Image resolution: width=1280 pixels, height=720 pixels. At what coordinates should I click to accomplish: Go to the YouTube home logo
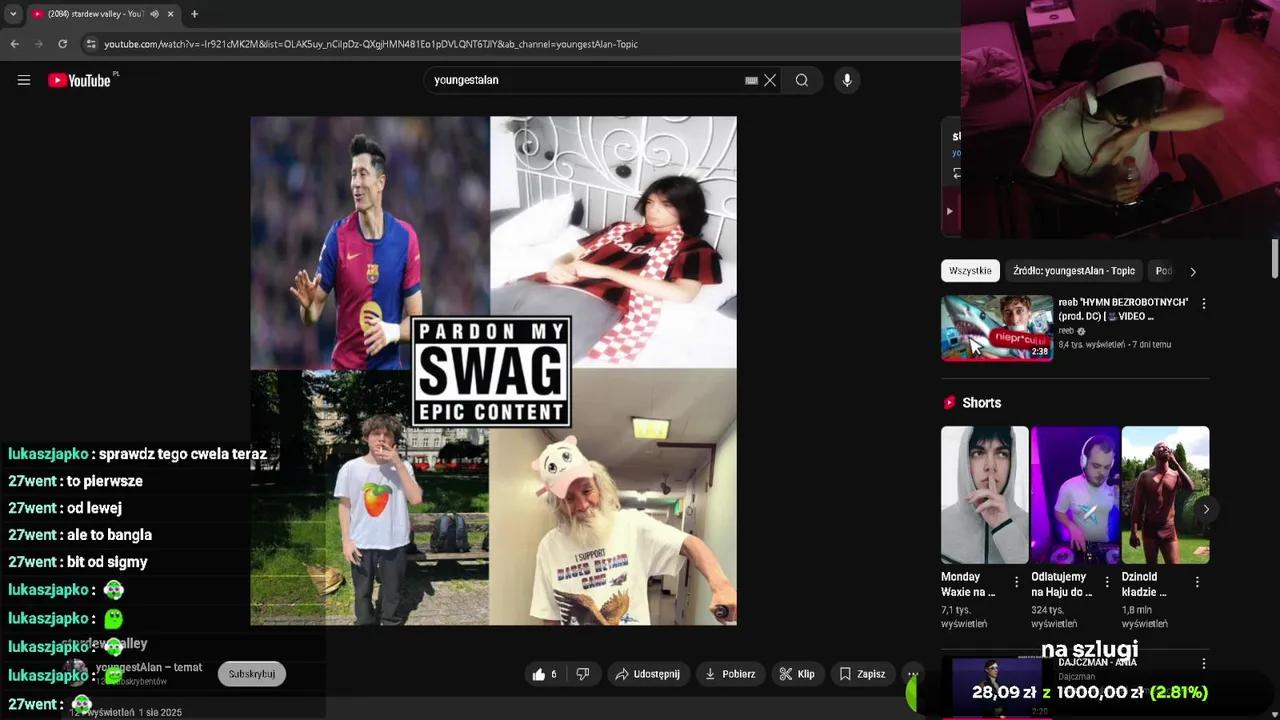[x=80, y=80]
